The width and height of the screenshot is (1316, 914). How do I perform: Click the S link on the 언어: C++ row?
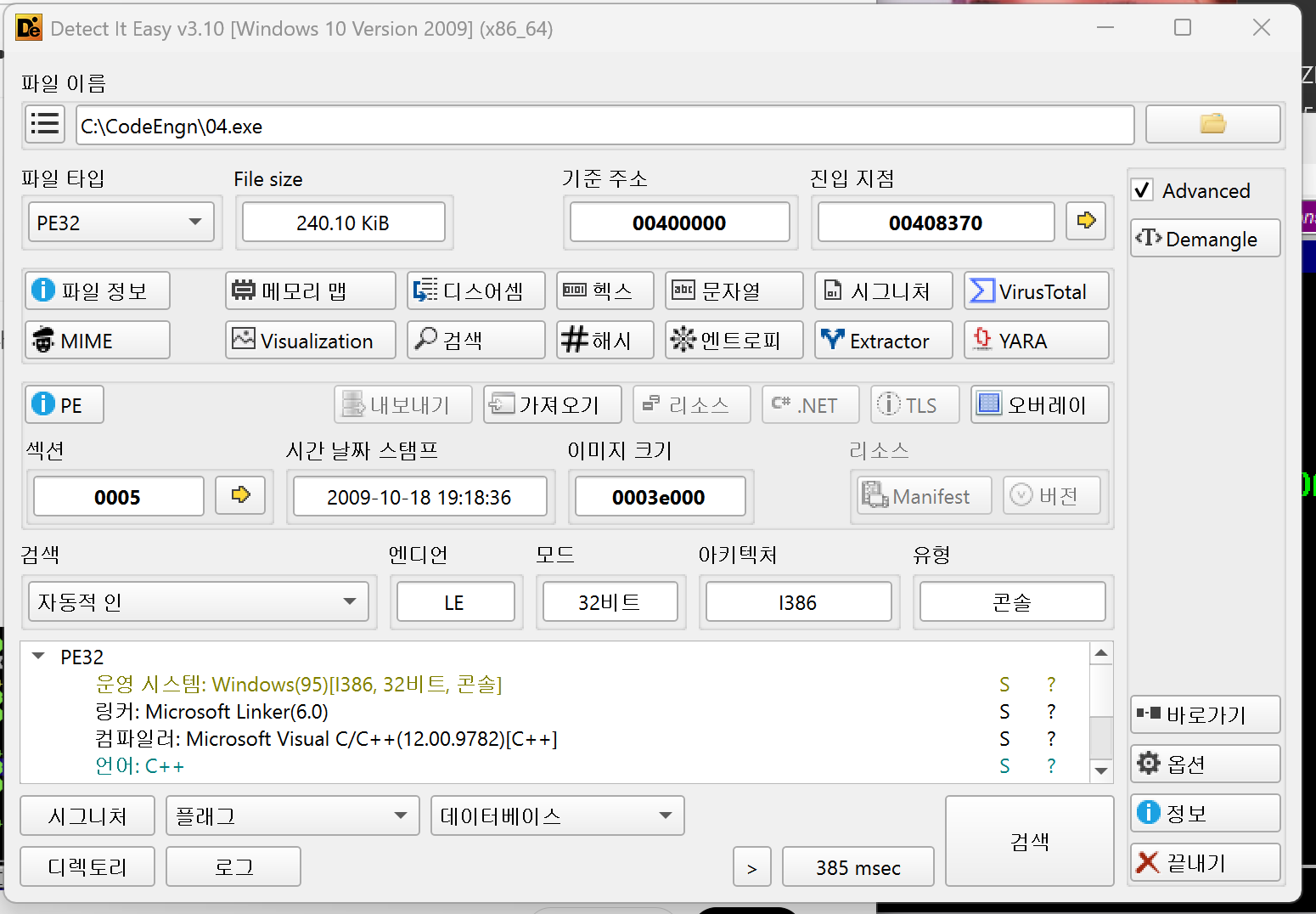[1004, 766]
